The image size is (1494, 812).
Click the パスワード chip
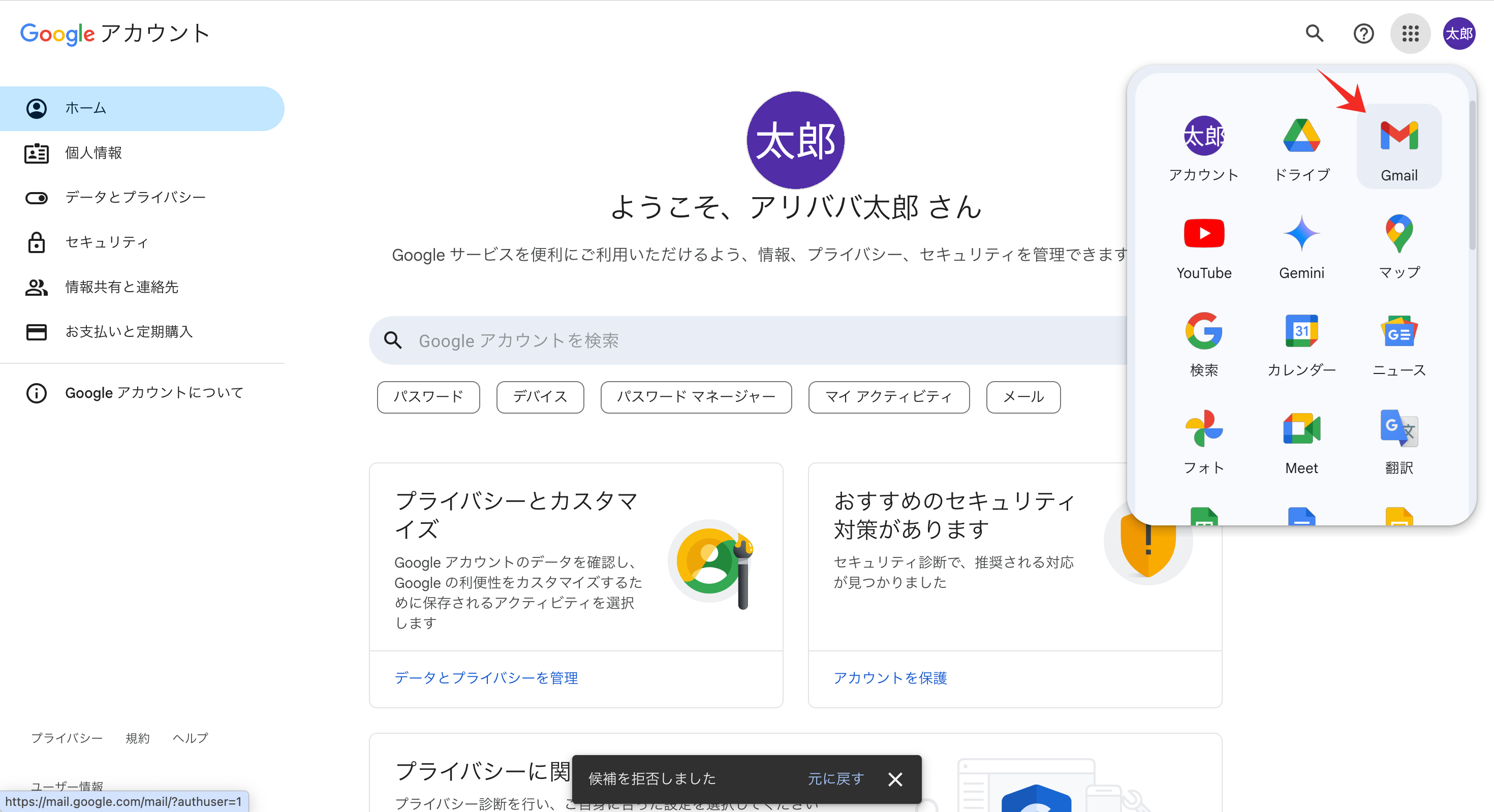pyautogui.click(x=428, y=397)
